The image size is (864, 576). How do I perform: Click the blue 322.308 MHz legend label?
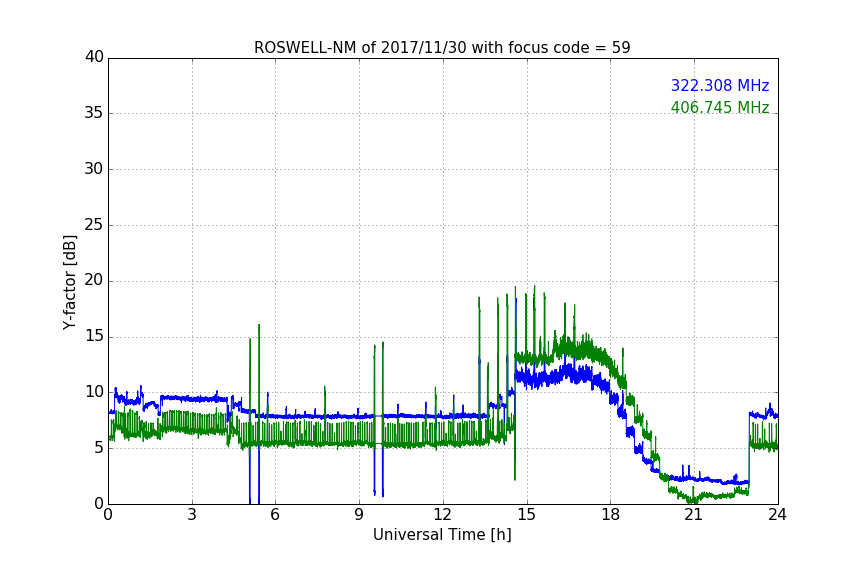[720, 85]
